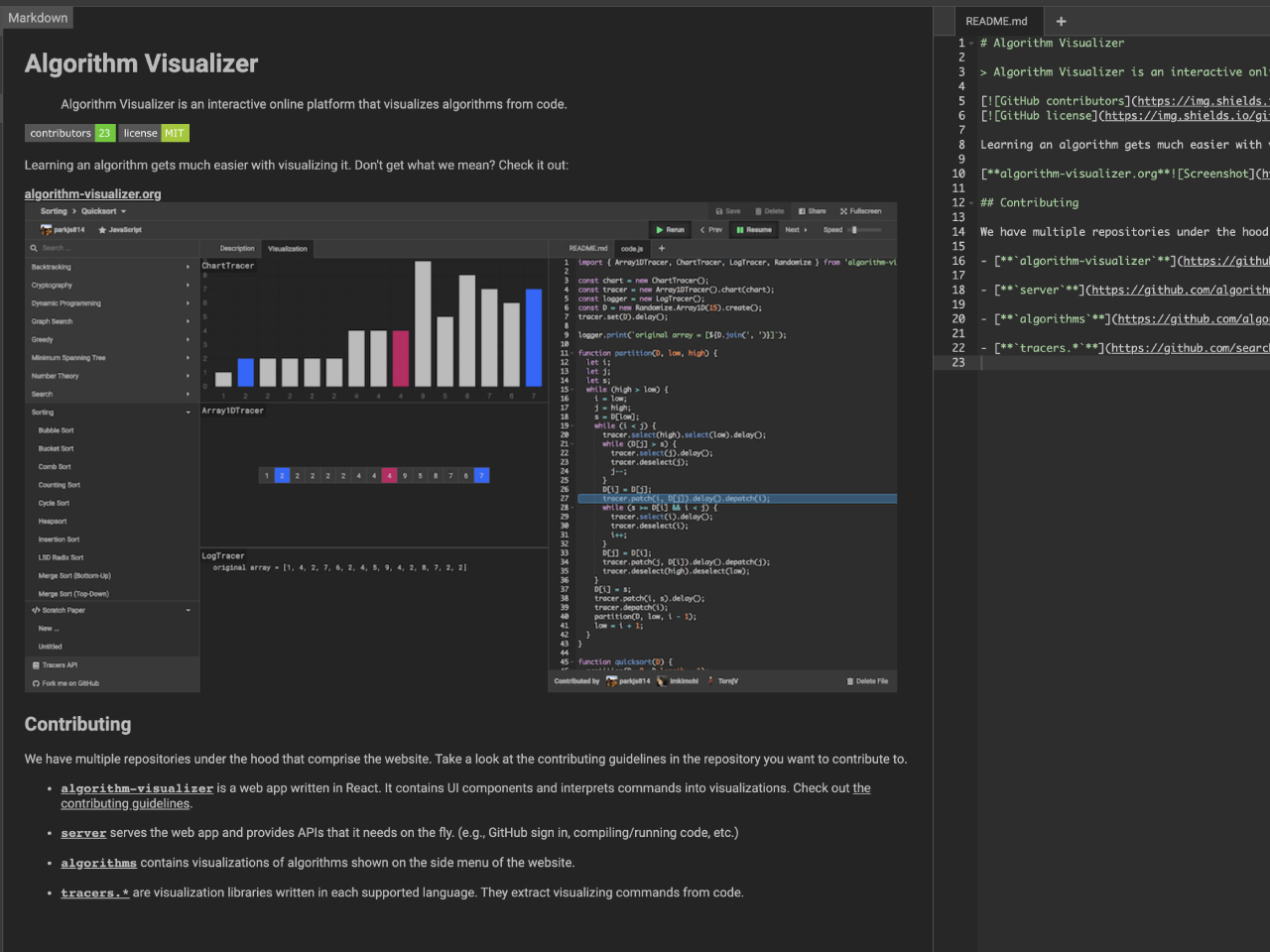Add a new file with the plus icon
The width and height of the screenshot is (1270, 952).
pyautogui.click(x=1061, y=21)
